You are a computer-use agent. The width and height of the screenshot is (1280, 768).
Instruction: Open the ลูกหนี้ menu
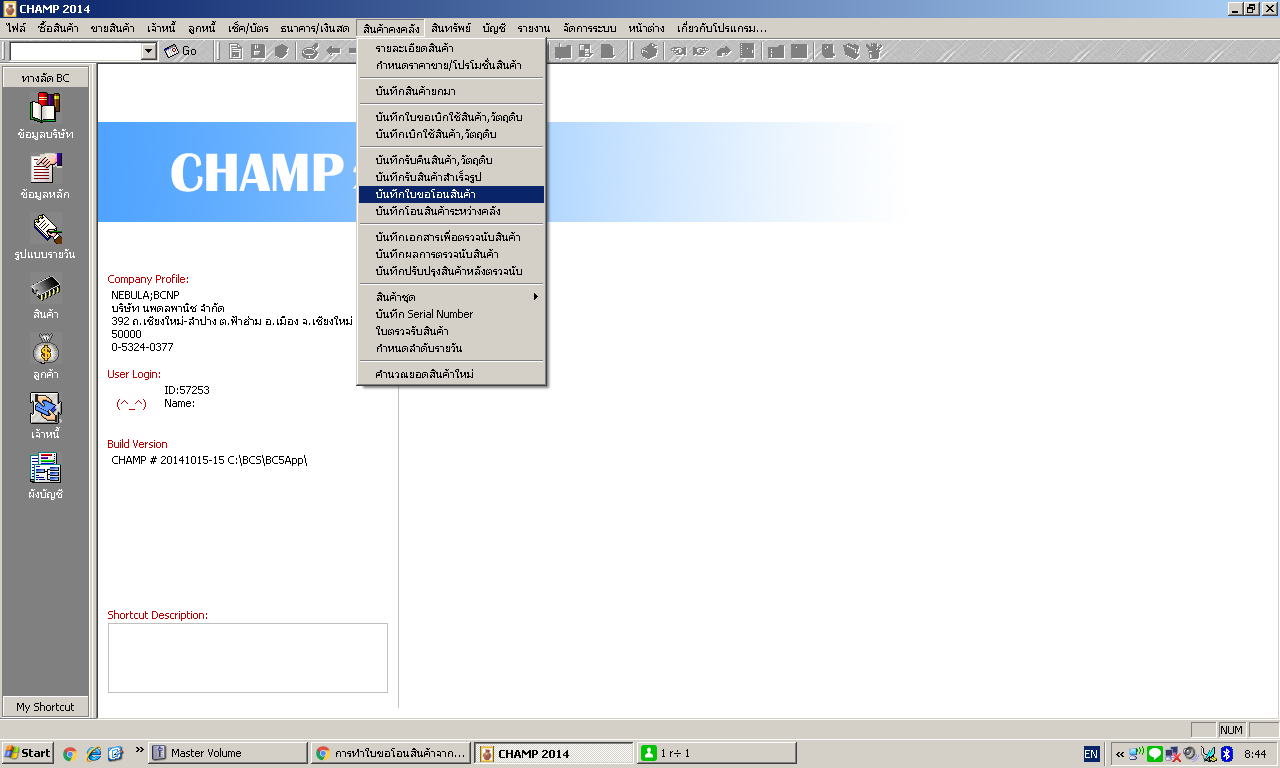click(x=202, y=28)
